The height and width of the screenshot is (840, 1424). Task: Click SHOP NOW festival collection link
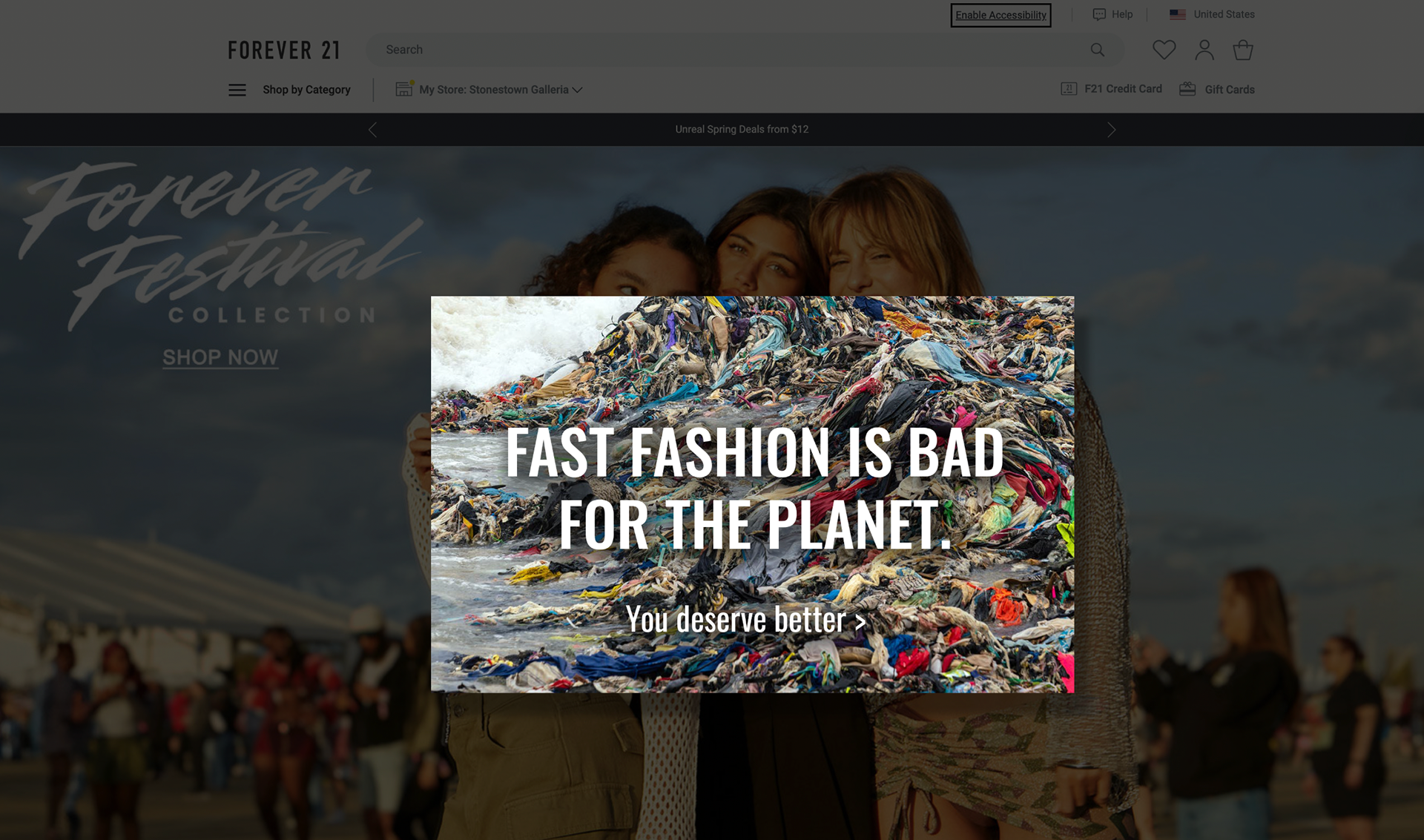click(220, 357)
